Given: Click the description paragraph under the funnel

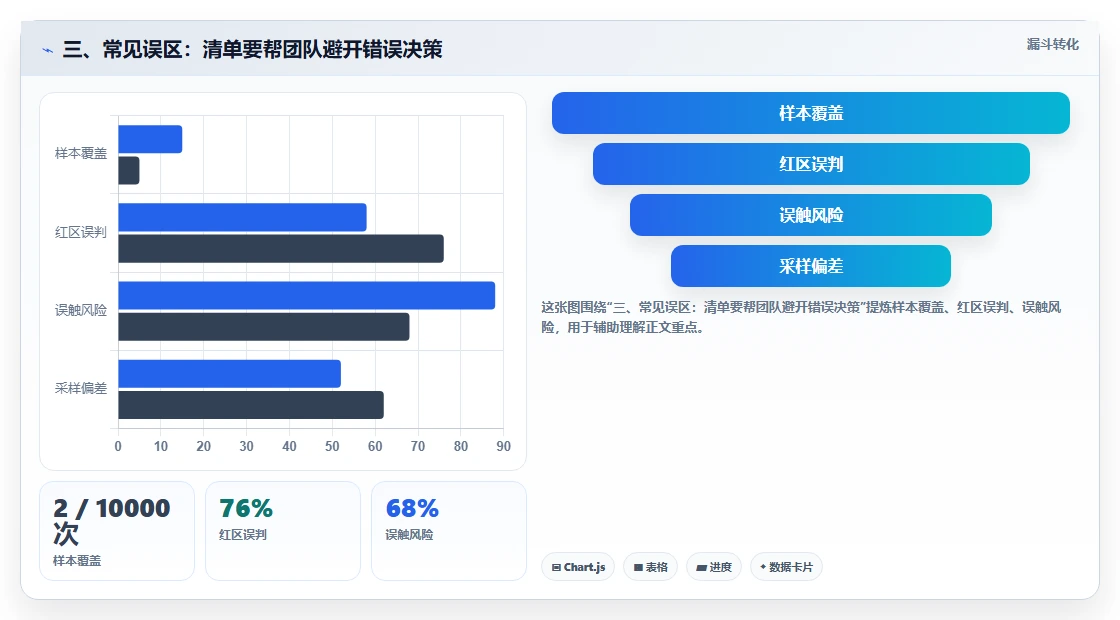Looking at the screenshot, I should pos(801,317).
